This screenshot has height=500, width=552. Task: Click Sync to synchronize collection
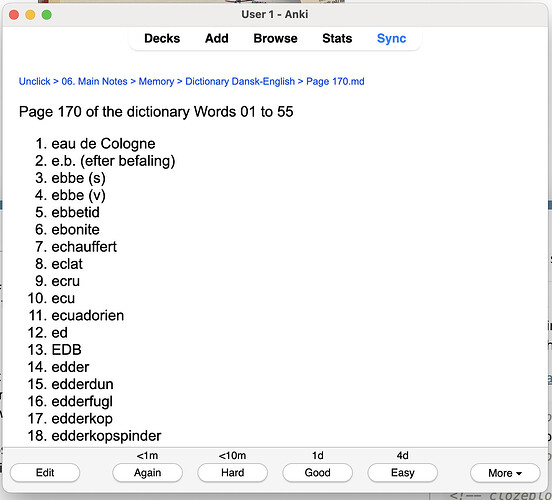coord(391,38)
